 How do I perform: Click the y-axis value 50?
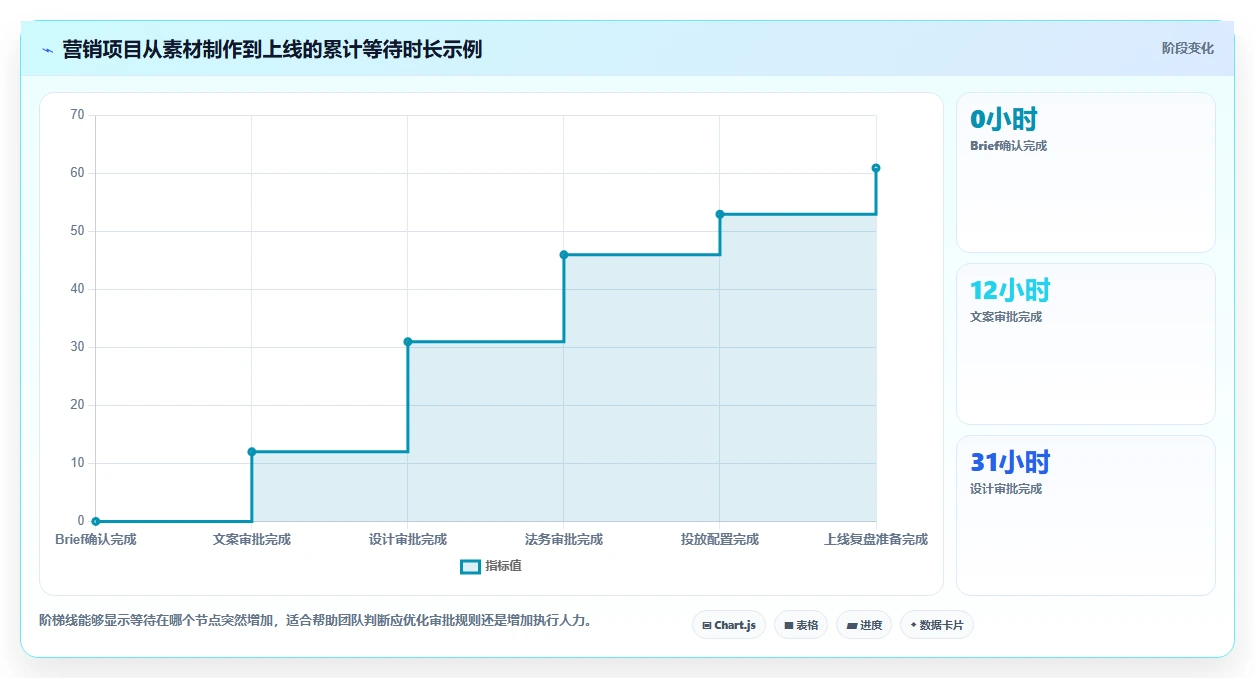tap(77, 231)
